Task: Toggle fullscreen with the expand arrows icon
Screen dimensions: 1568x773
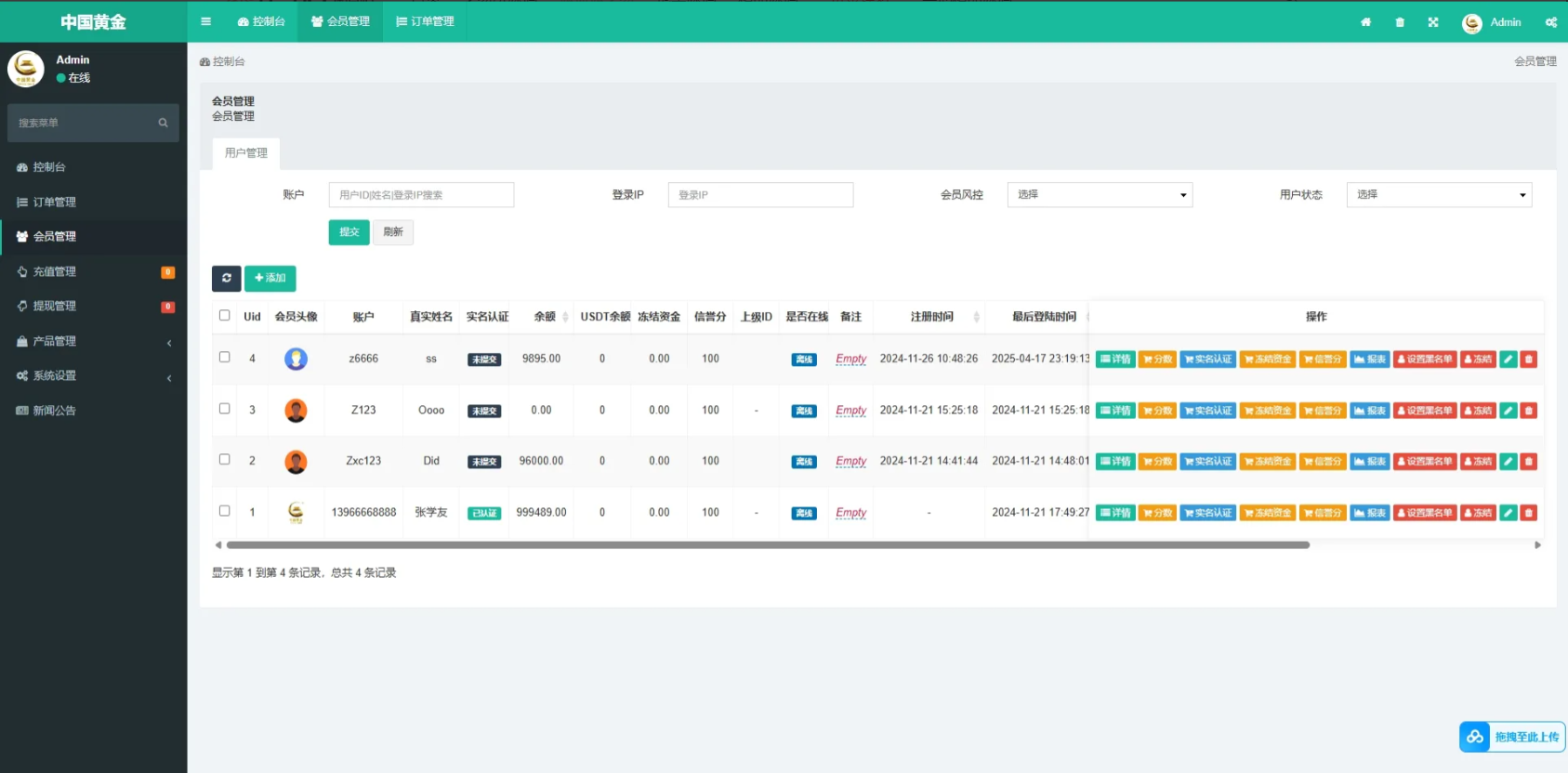Action: 1433,22
